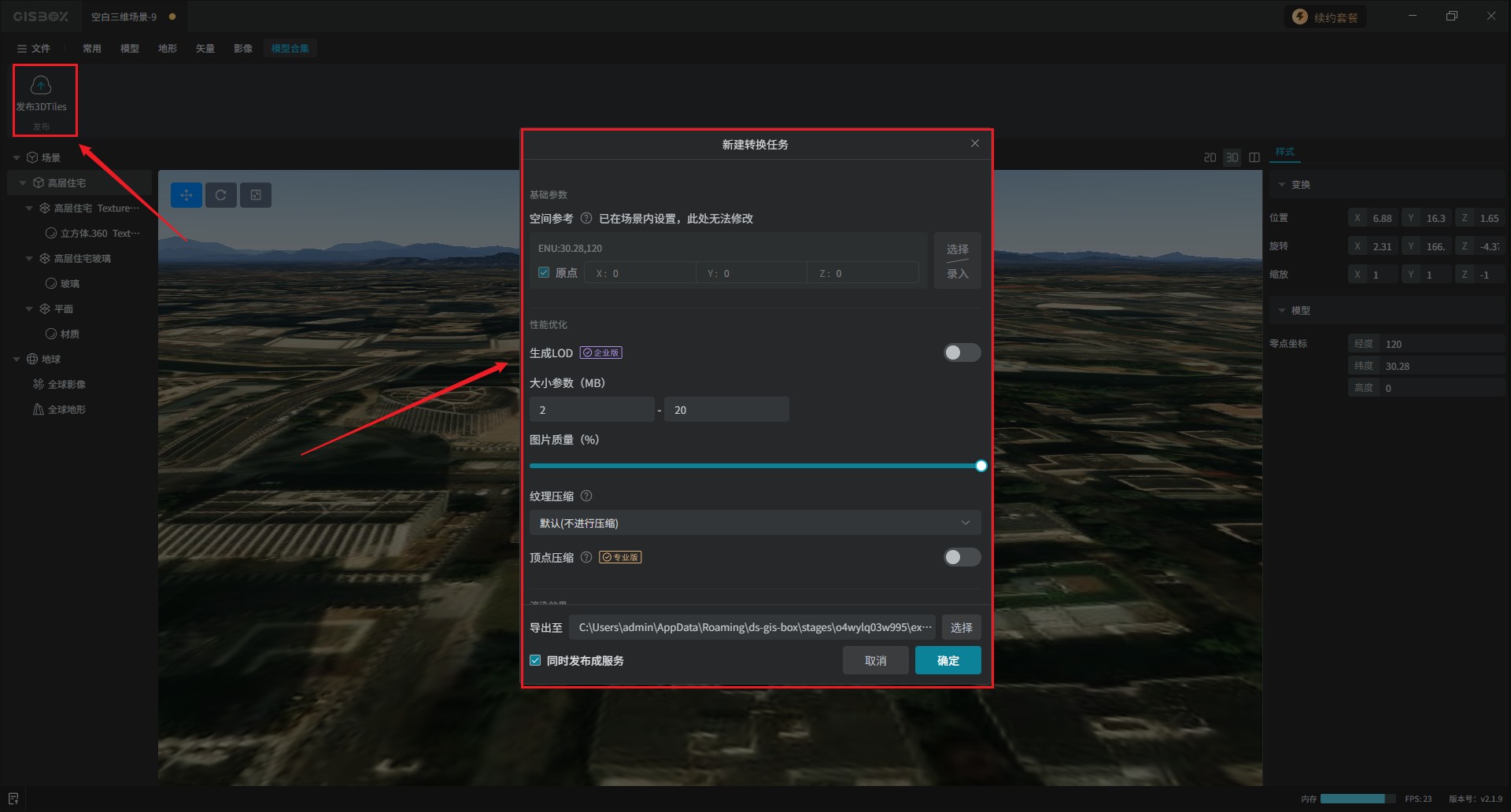Click the 确定 confirm button
Screen dimensions: 1511x812
948,661
